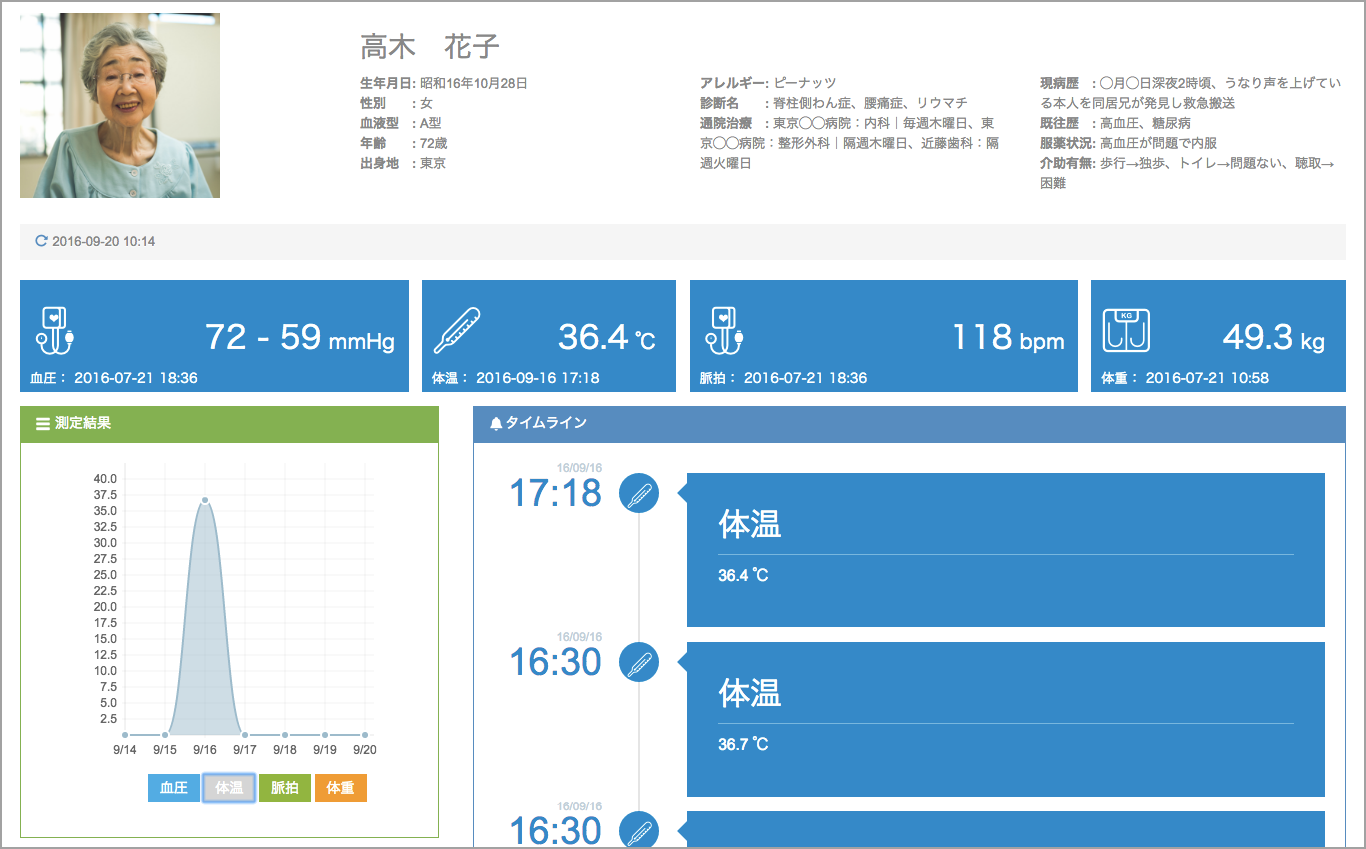Click the refresh icon beside 2016-09-20 10:14
The image size is (1366, 849).
click(41, 241)
